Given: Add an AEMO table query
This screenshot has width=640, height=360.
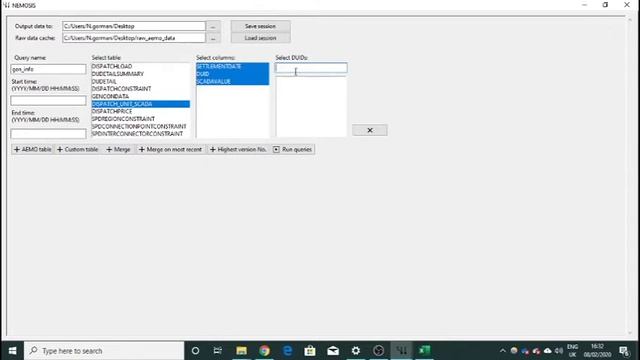Looking at the screenshot, I should 33,149.
